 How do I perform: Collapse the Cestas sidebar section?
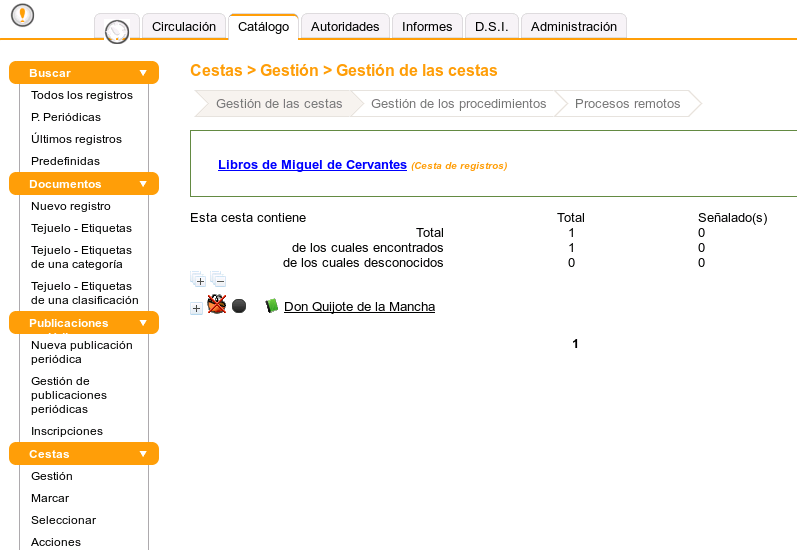pyautogui.click(x=143, y=454)
